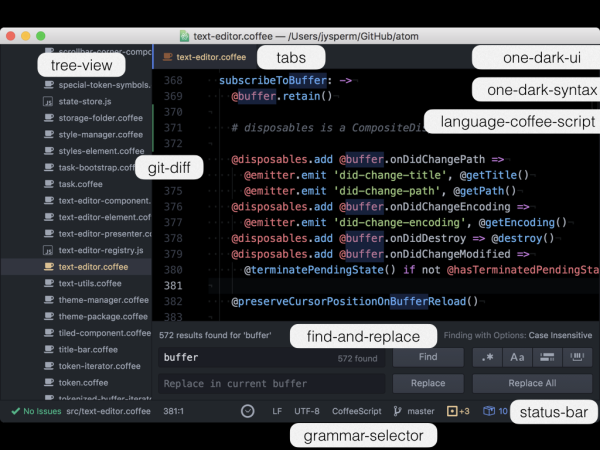Screen dimensions: 600x450
Task: Click the coffee icon beside title-bar.coffee
Action: tap(49, 349)
